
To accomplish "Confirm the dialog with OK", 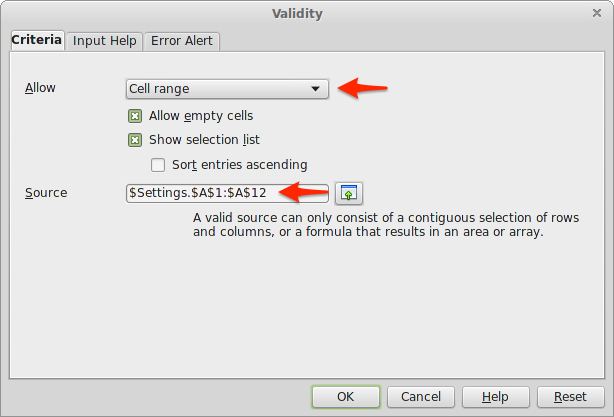I will click(x=345, y=396).
